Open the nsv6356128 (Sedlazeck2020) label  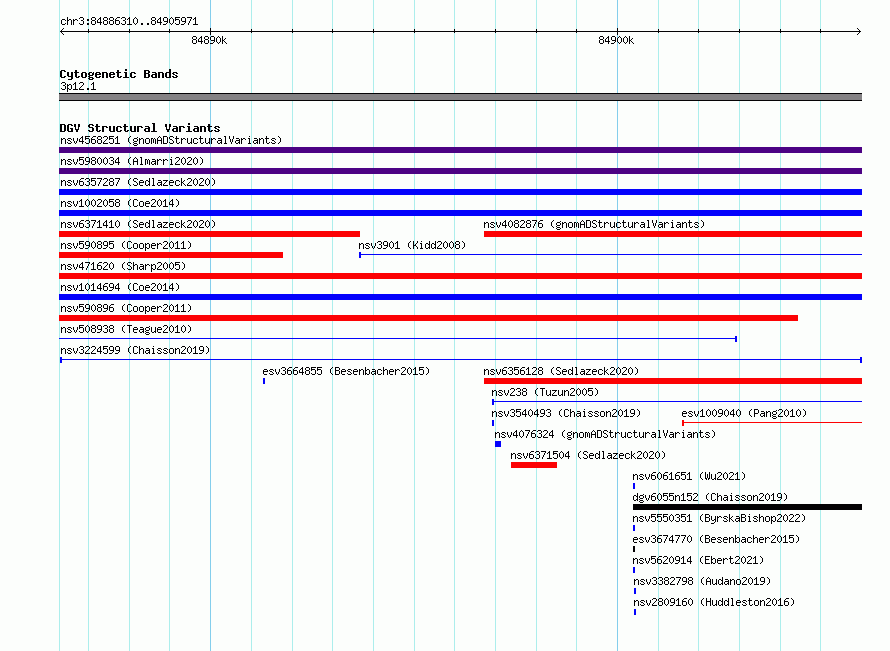point(561,371)
